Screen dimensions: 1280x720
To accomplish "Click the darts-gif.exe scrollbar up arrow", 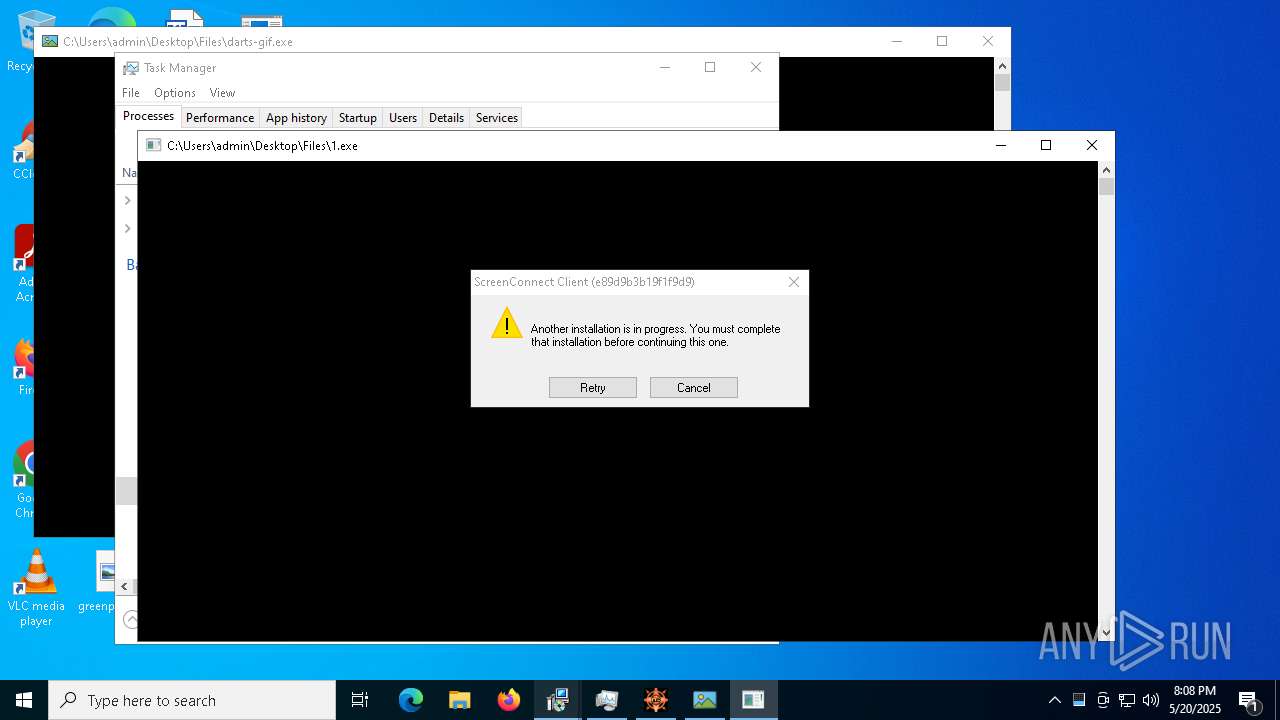I will click(x=1003, y=66).
